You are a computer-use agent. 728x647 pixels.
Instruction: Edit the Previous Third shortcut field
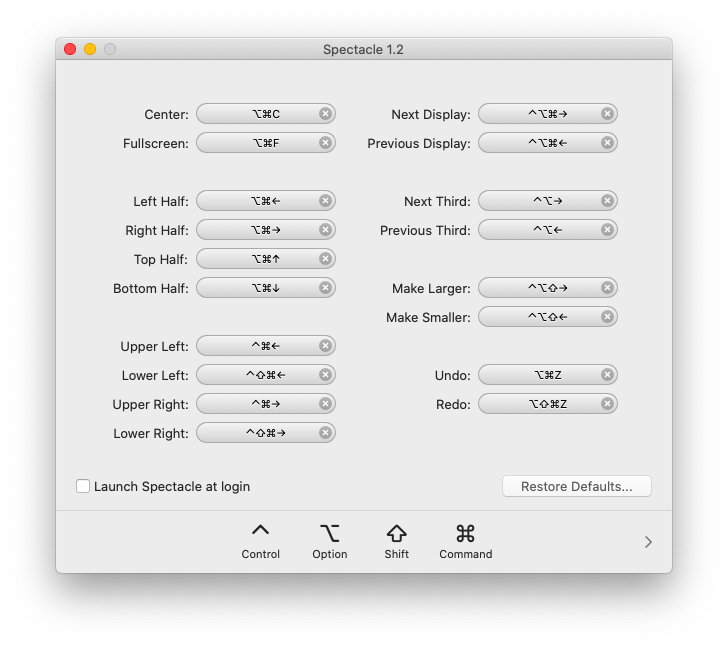click(x=548, y=230)
